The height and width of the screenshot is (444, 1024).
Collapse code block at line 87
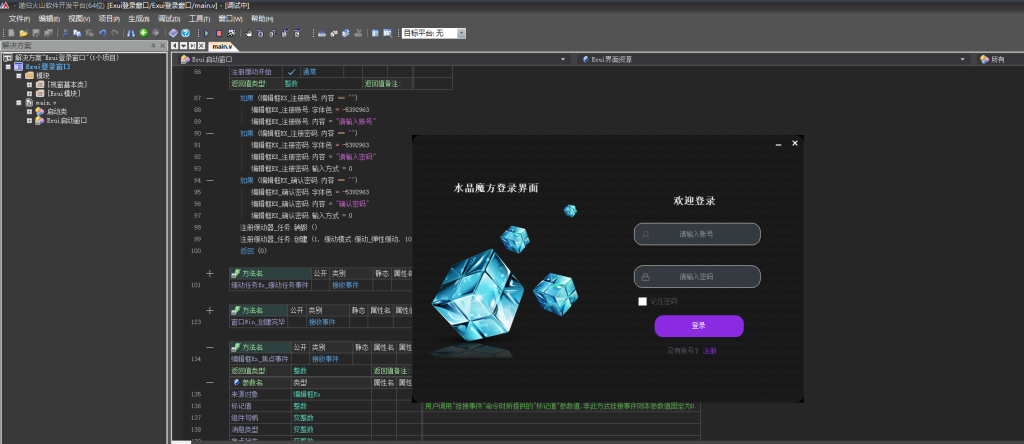pos(210,98)
